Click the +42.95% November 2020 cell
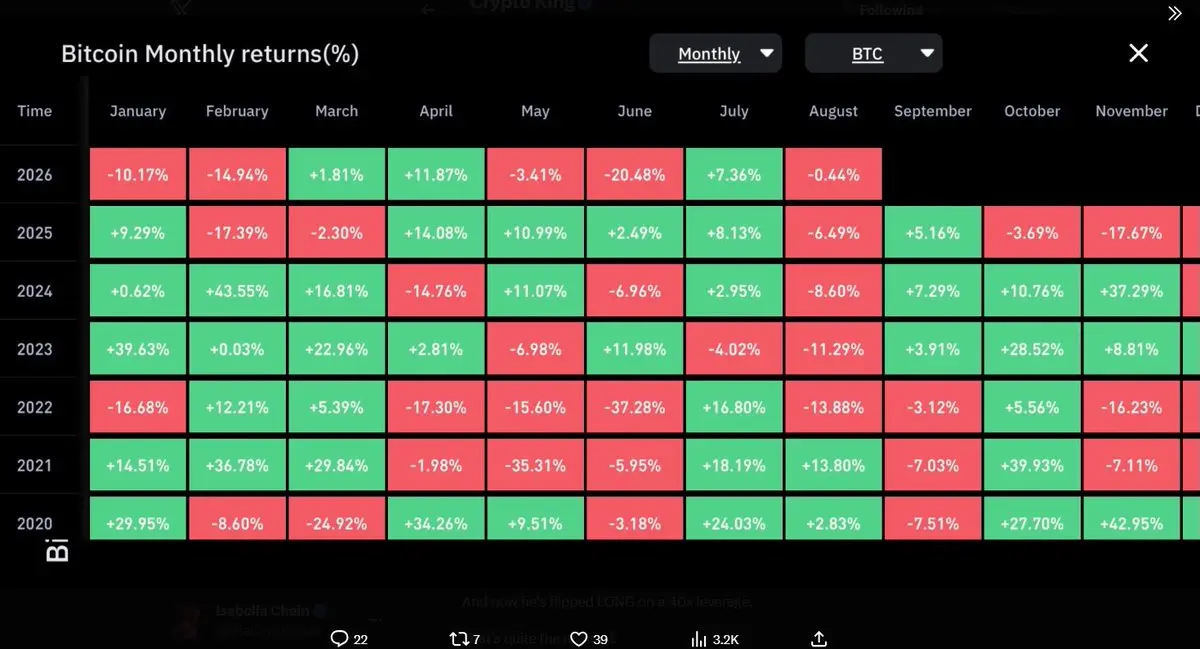This screenshot has width=1200, height=649. (x=1132, y=519)
